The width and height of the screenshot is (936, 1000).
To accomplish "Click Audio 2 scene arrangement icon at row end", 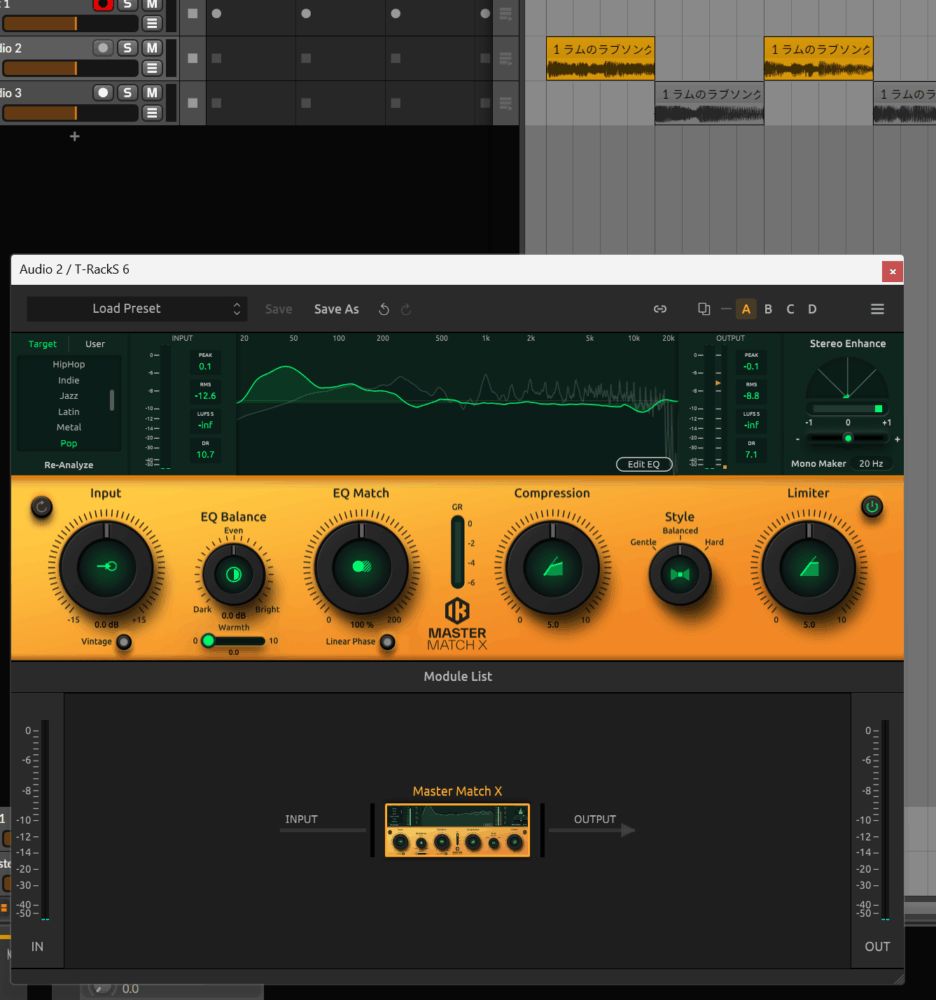I will [x=506, y=59].
